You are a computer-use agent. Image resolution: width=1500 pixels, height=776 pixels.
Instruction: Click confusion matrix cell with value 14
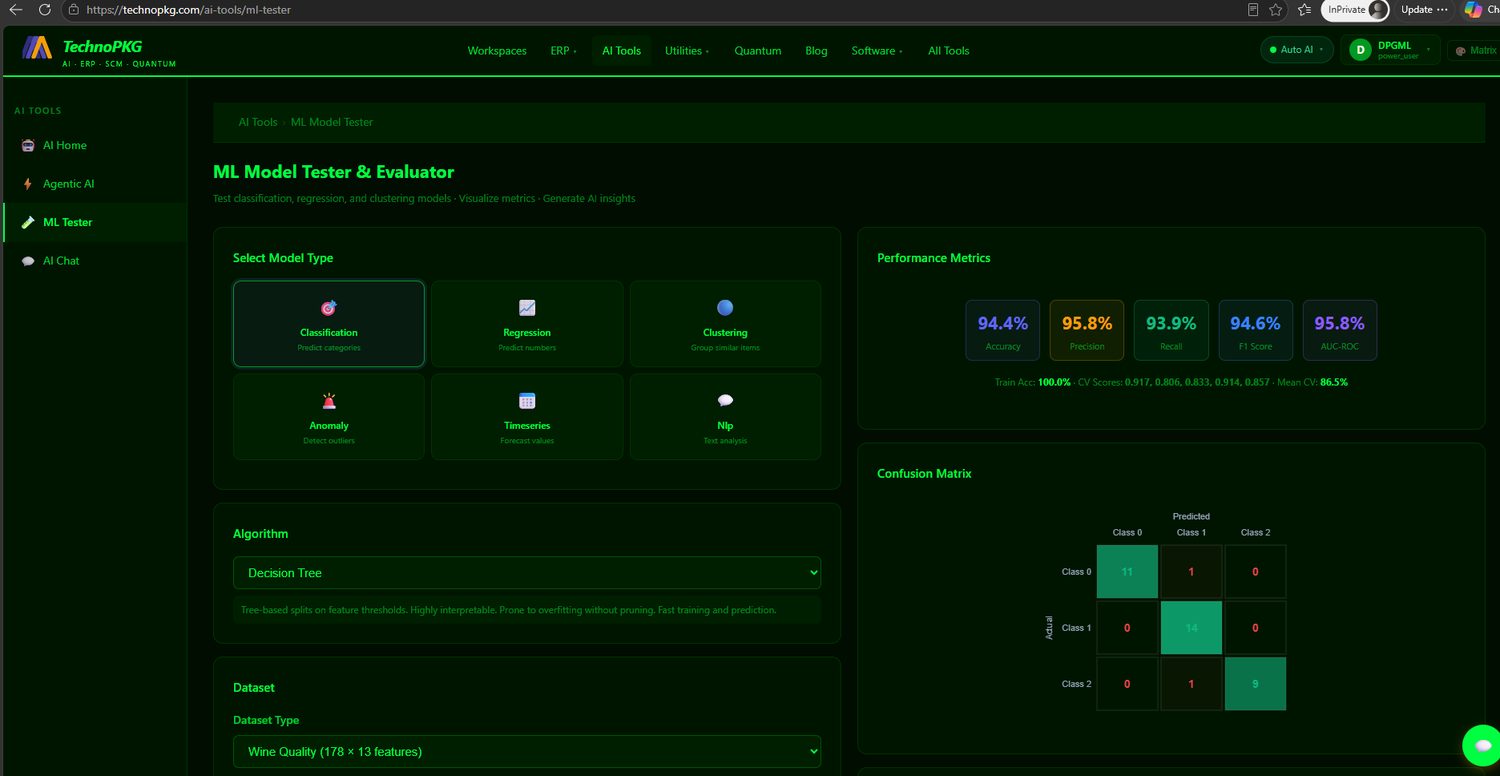pyautogui.click(x=1191, y=628)
